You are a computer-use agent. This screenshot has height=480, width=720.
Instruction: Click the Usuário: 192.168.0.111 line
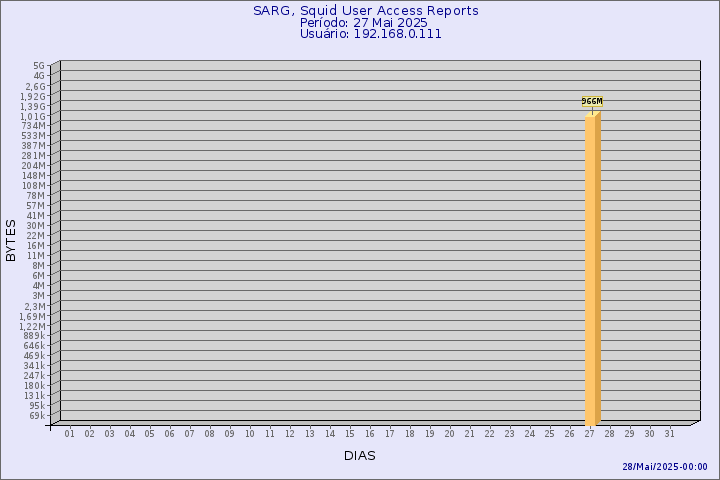pos(371,34)
